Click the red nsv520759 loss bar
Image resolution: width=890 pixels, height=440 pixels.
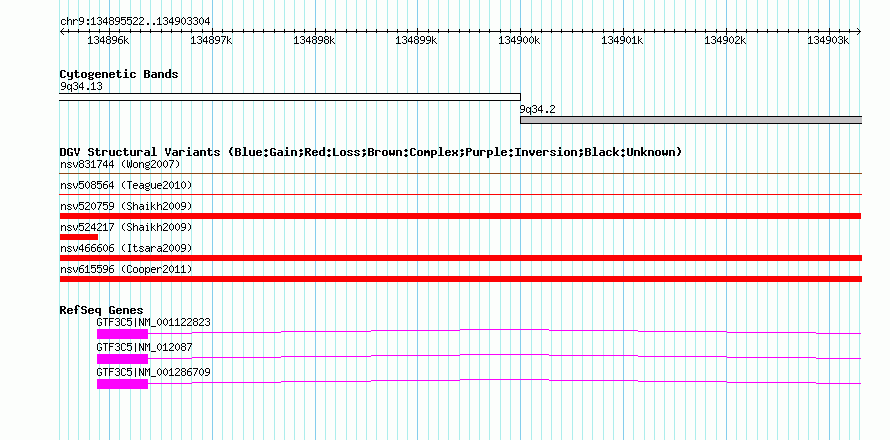(x=461, y=216)
